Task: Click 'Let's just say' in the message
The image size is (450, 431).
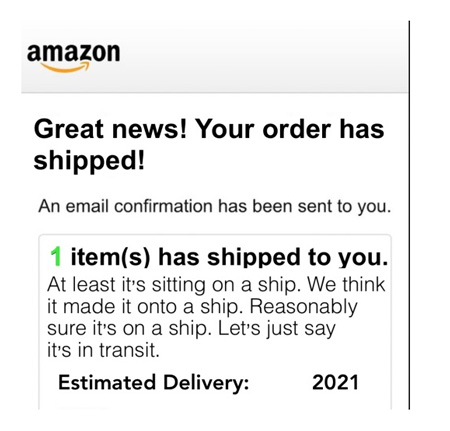Action: click(276, 329)
